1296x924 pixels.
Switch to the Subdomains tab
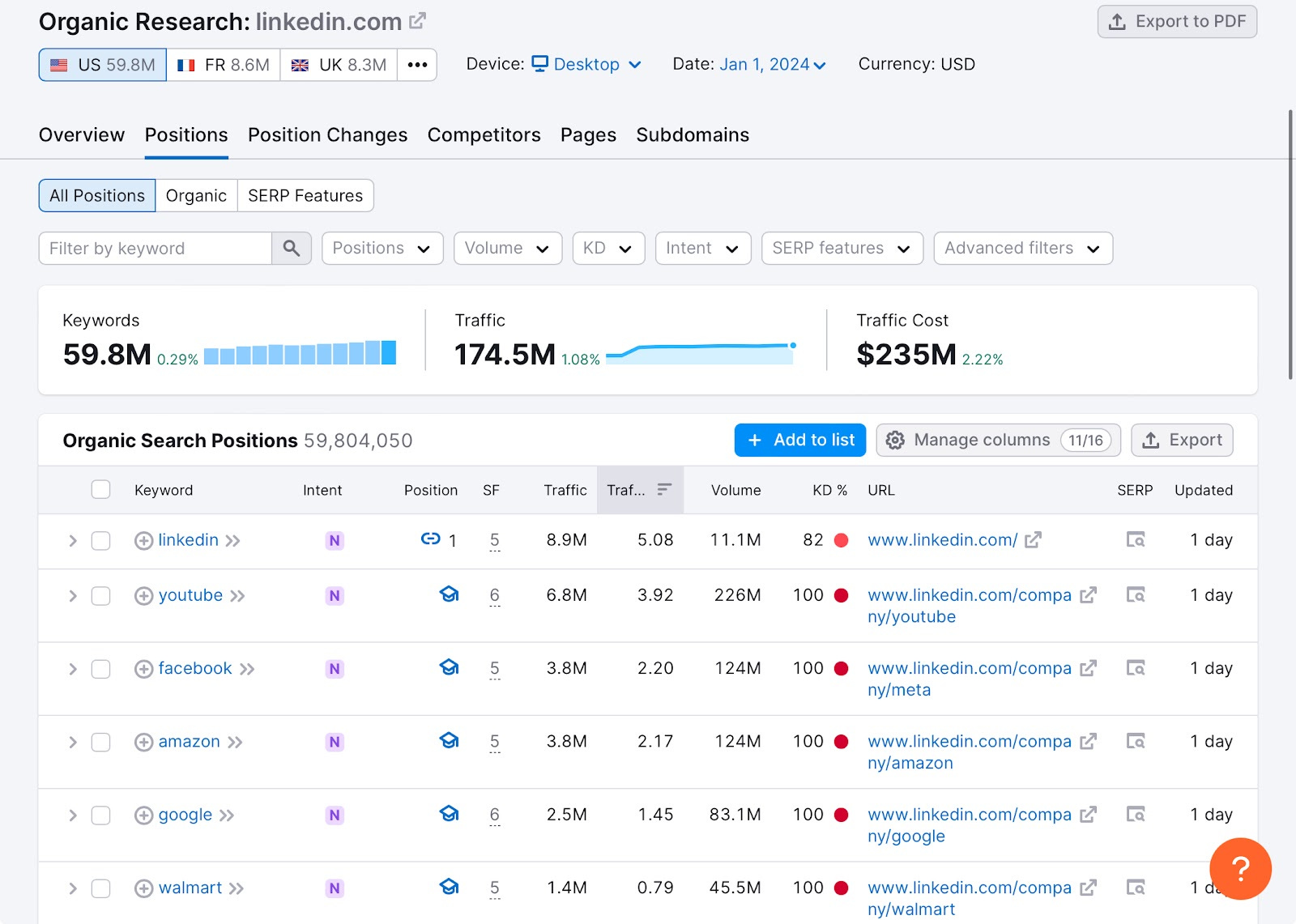(693, 135)
